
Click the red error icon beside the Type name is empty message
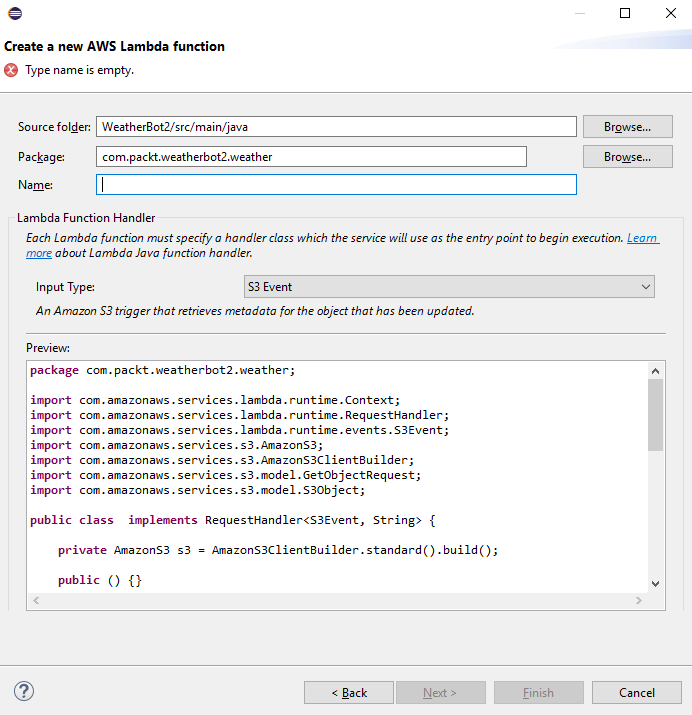[x=11, y=70]
